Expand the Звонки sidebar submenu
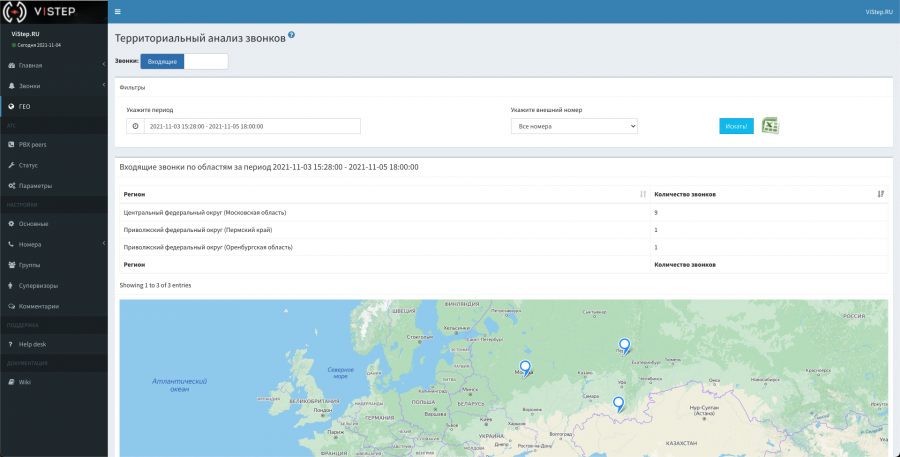 point(30,86)
